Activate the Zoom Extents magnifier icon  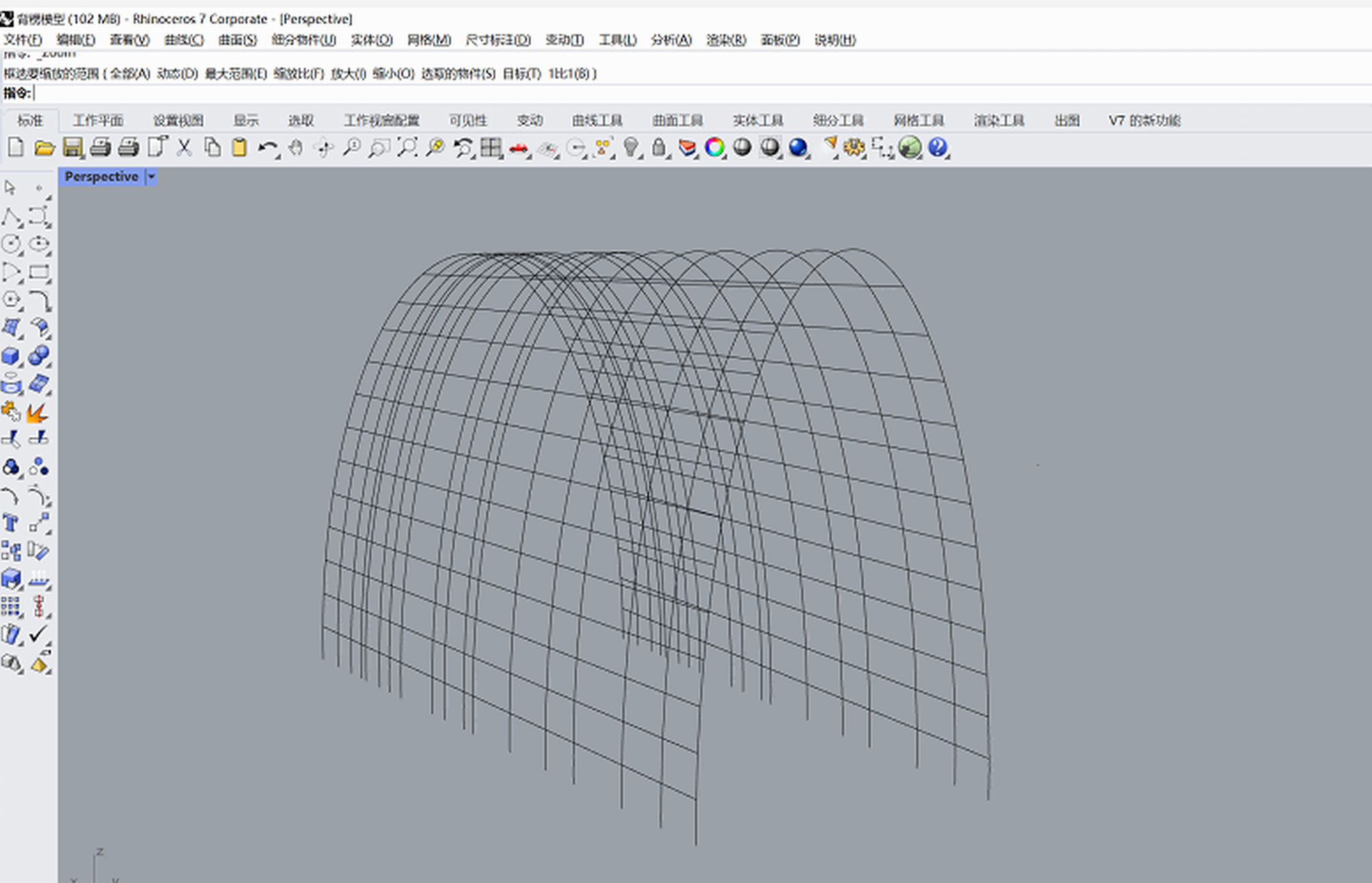(407, 147)
